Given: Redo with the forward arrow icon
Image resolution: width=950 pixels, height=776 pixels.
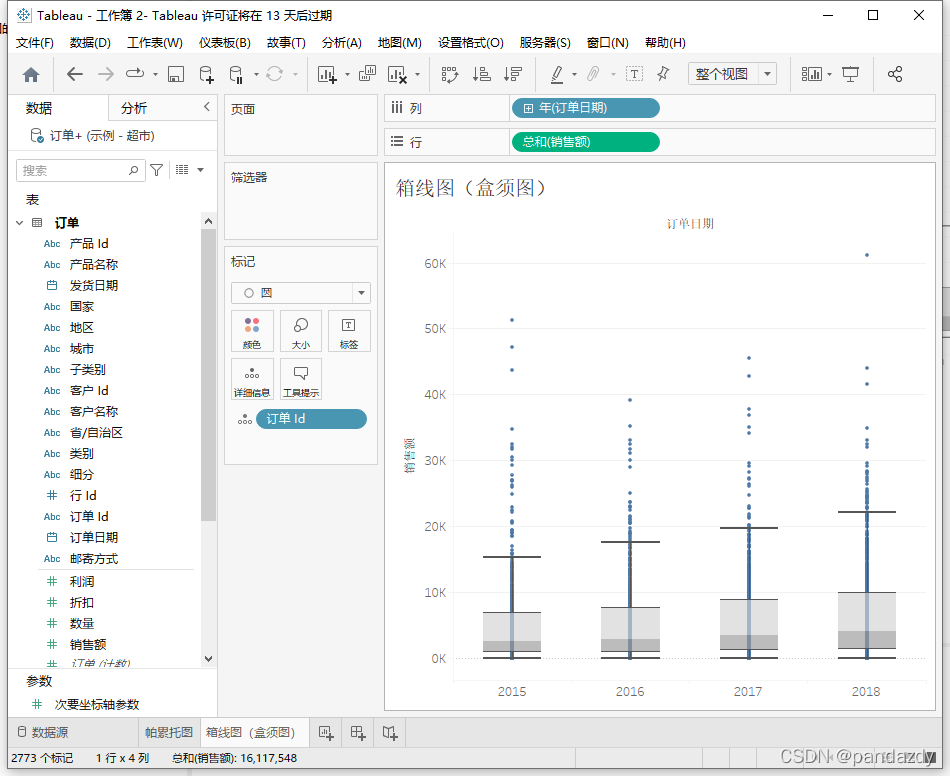Looking at the screenshot, I should (106, 75).
